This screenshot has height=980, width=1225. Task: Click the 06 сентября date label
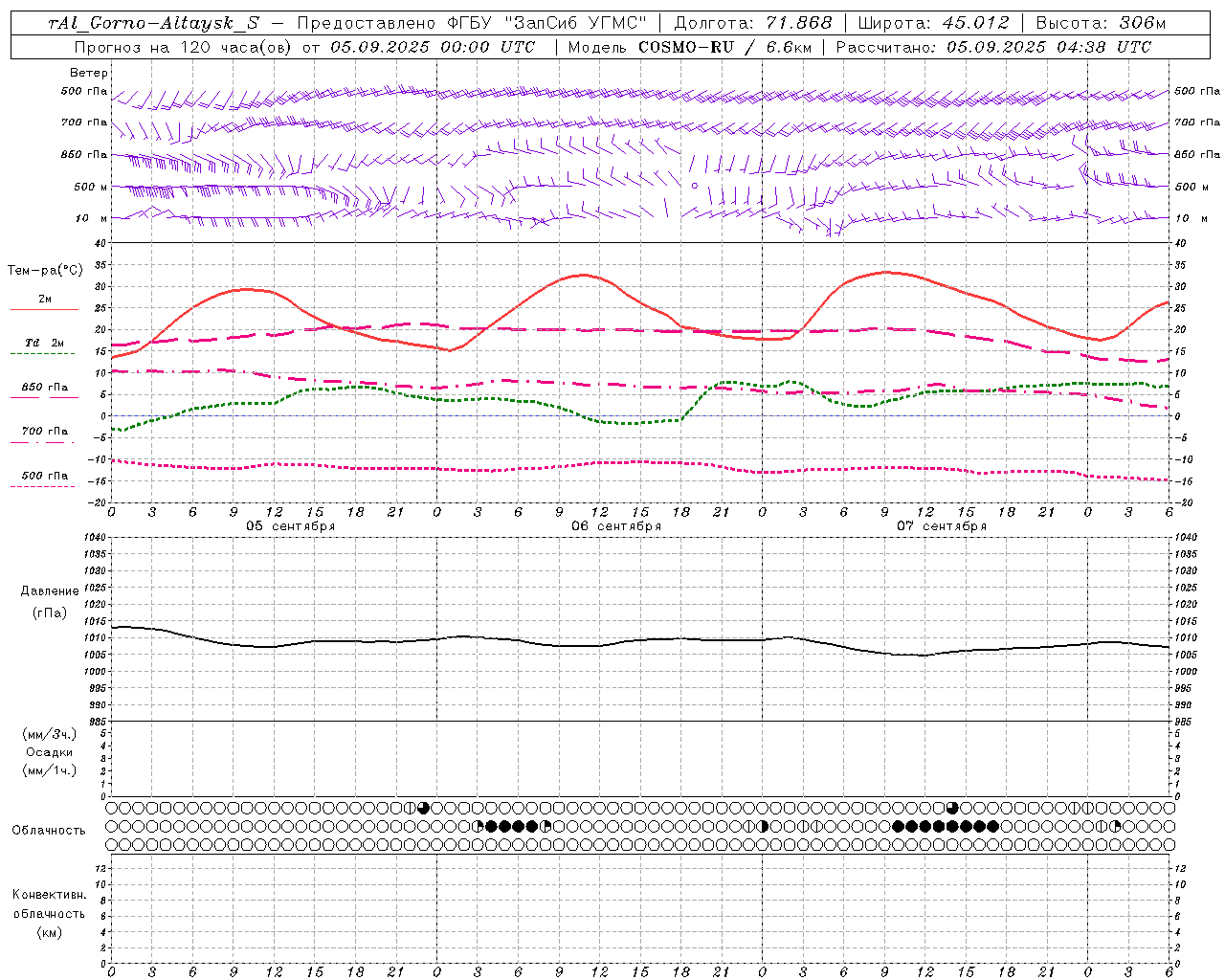coord(616,526)
